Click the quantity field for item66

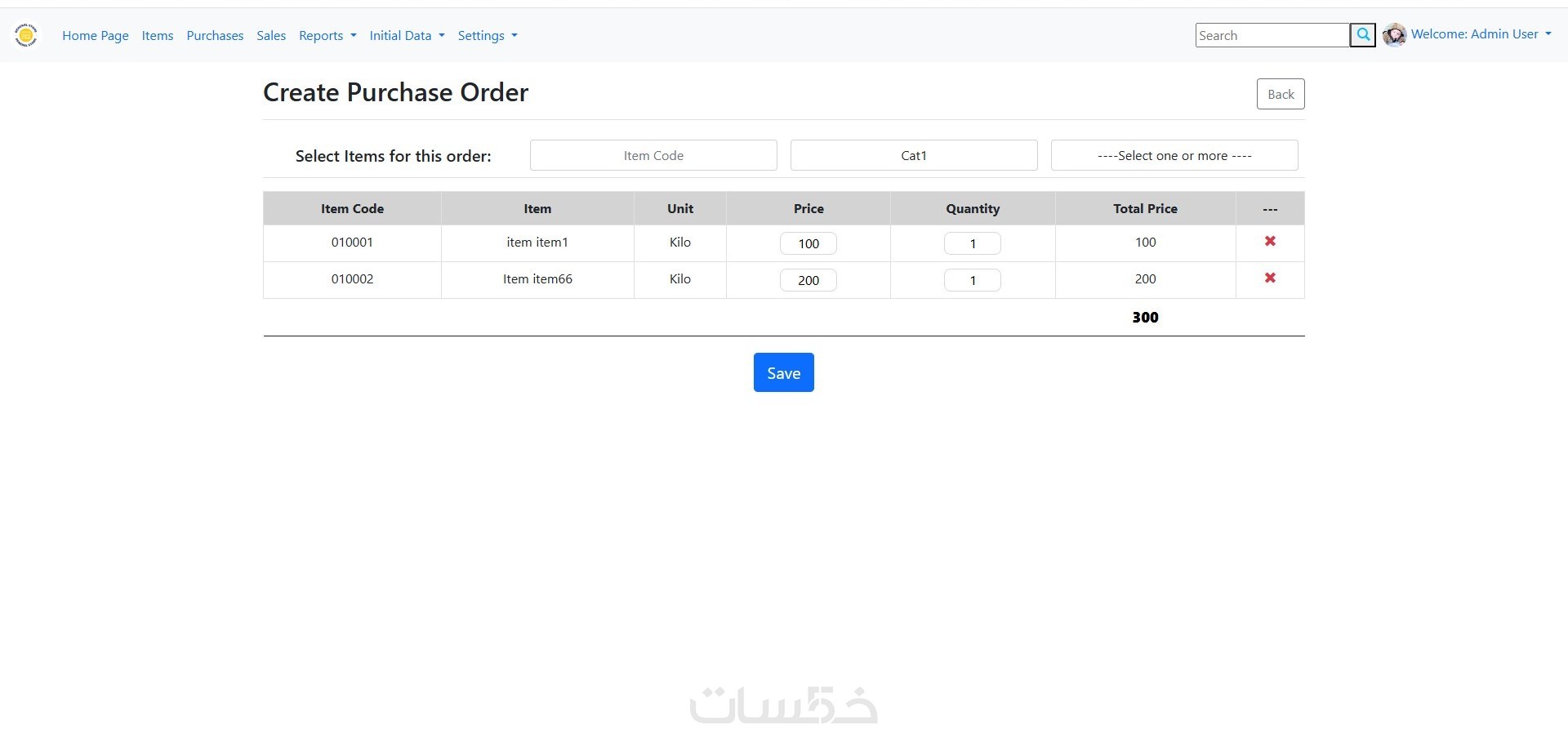[x=972, y=280]
